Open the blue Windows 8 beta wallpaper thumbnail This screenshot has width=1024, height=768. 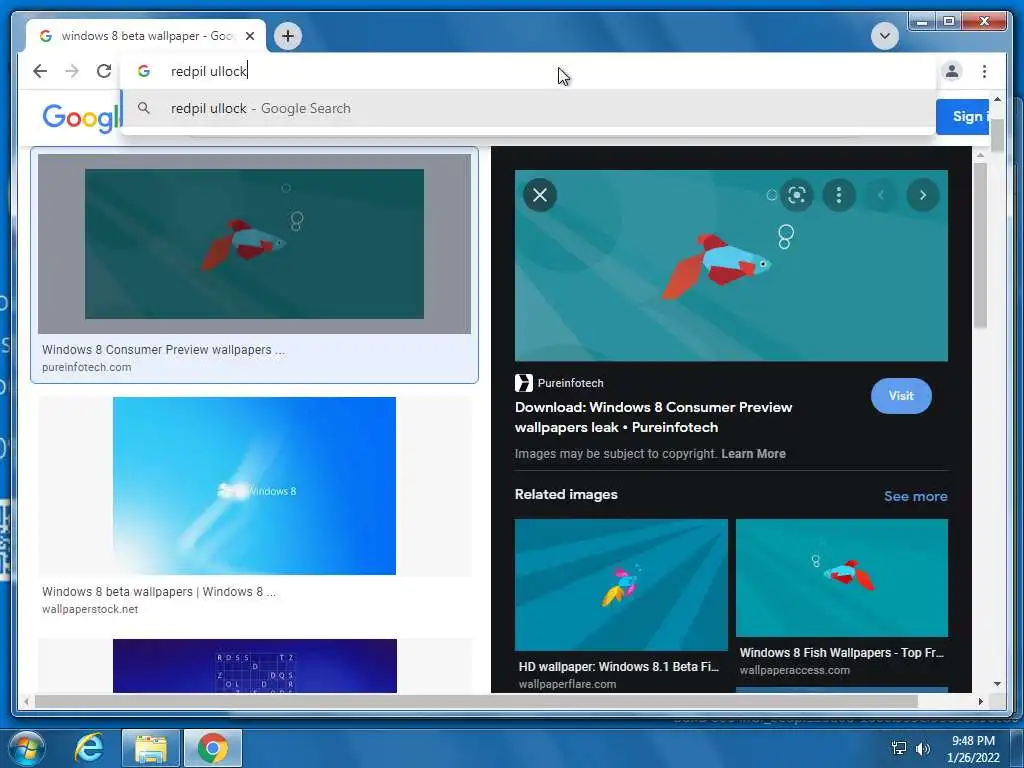click(x=254, y=486)
